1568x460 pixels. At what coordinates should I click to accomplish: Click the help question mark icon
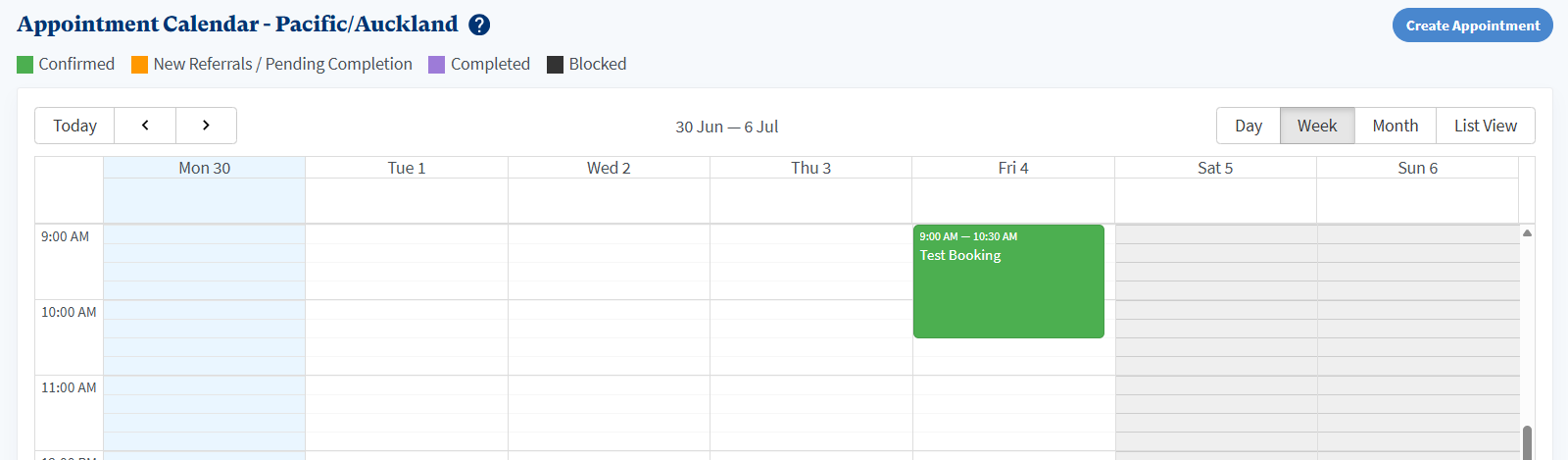[x=479, y=26]
